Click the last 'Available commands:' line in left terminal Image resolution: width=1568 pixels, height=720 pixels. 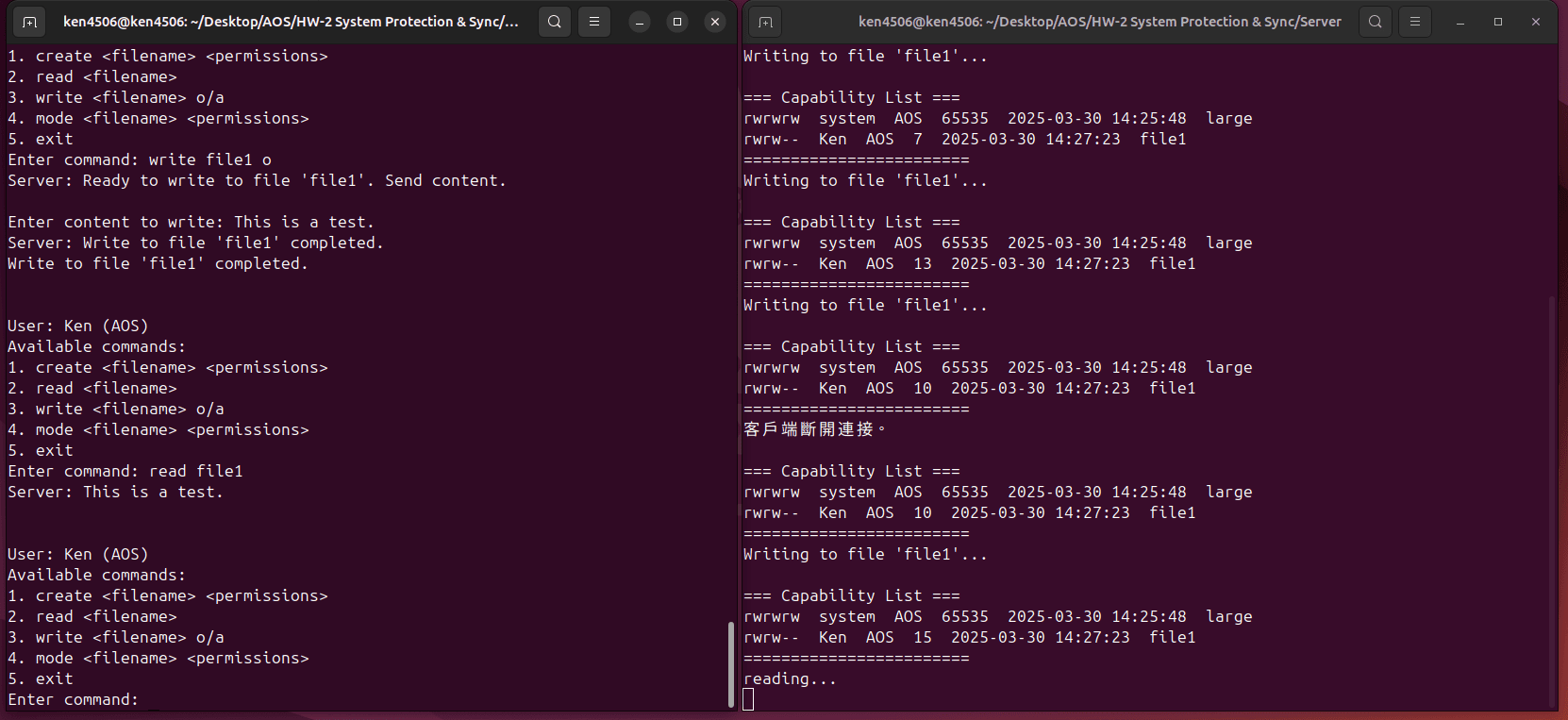click(96, 576)
